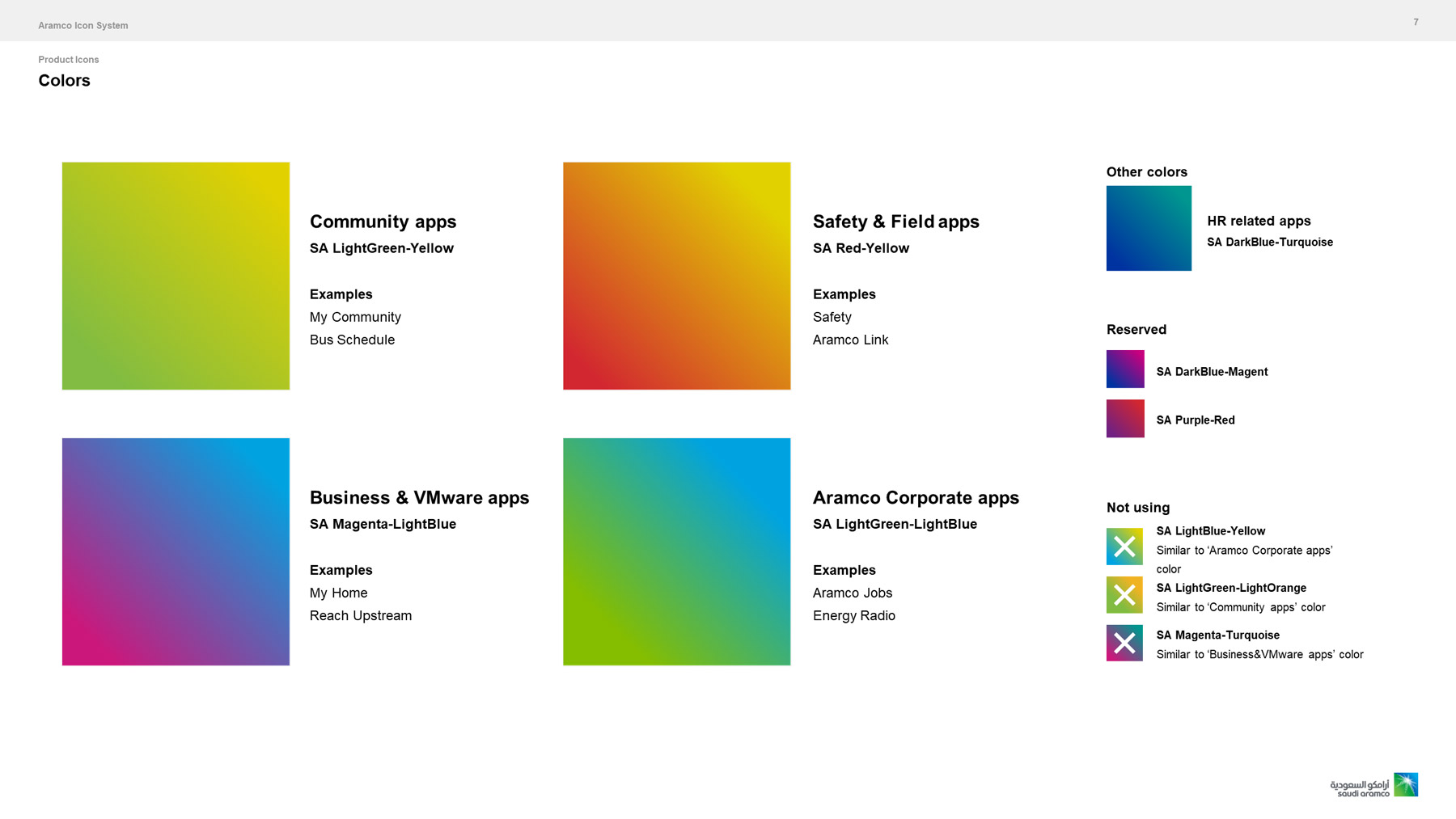The width and height of the screenshot is (1456, 819).
Task: Click the Community apps green-yellow gradient swatch
Action: 176,276
